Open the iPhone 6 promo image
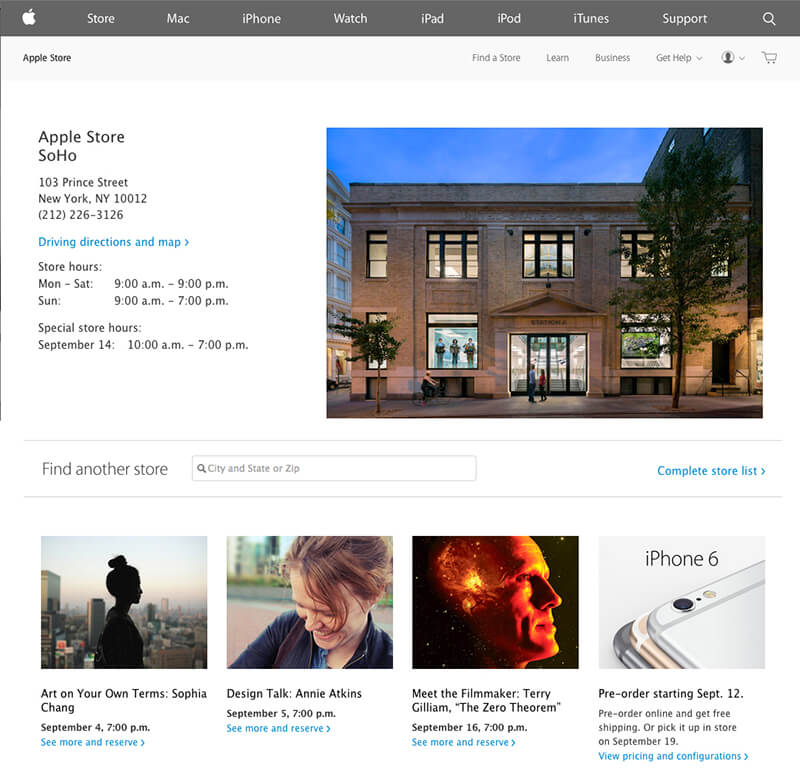Screen dimensions: 800x778 682,602
